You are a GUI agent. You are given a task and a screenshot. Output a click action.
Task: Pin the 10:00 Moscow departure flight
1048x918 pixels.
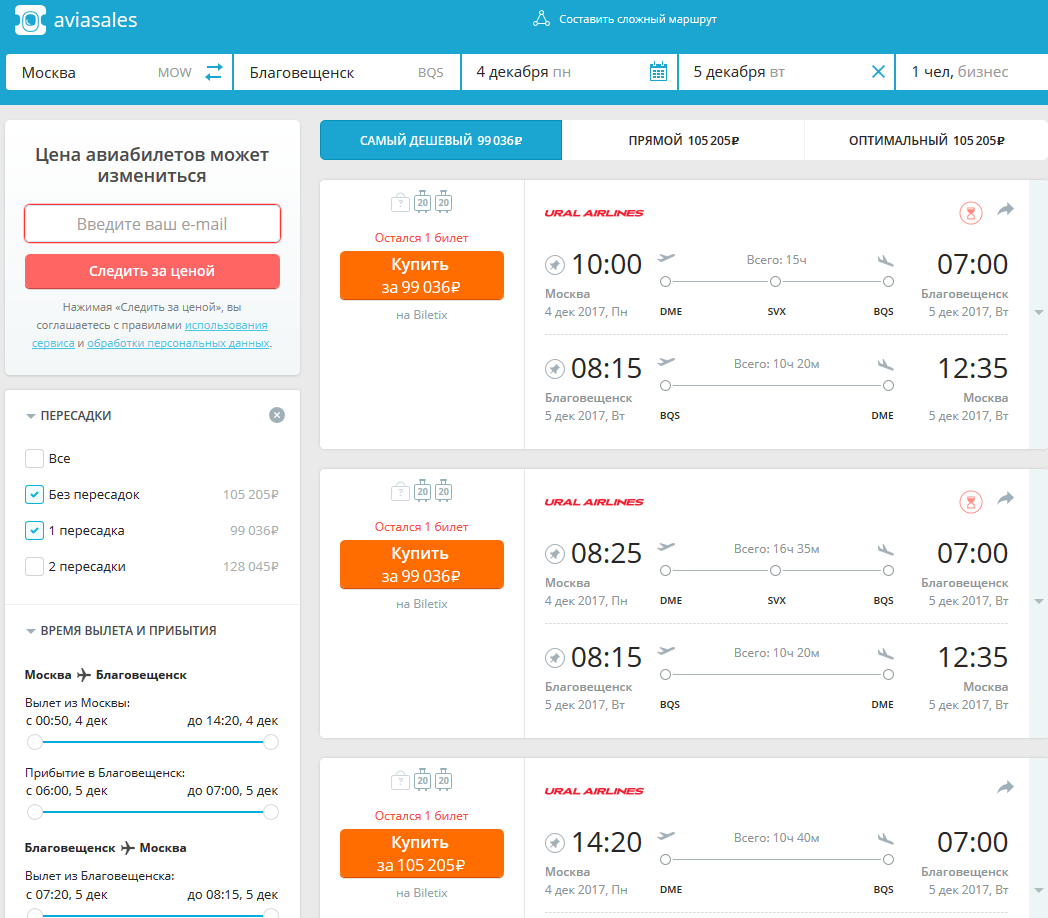click(x=555, y=265)
